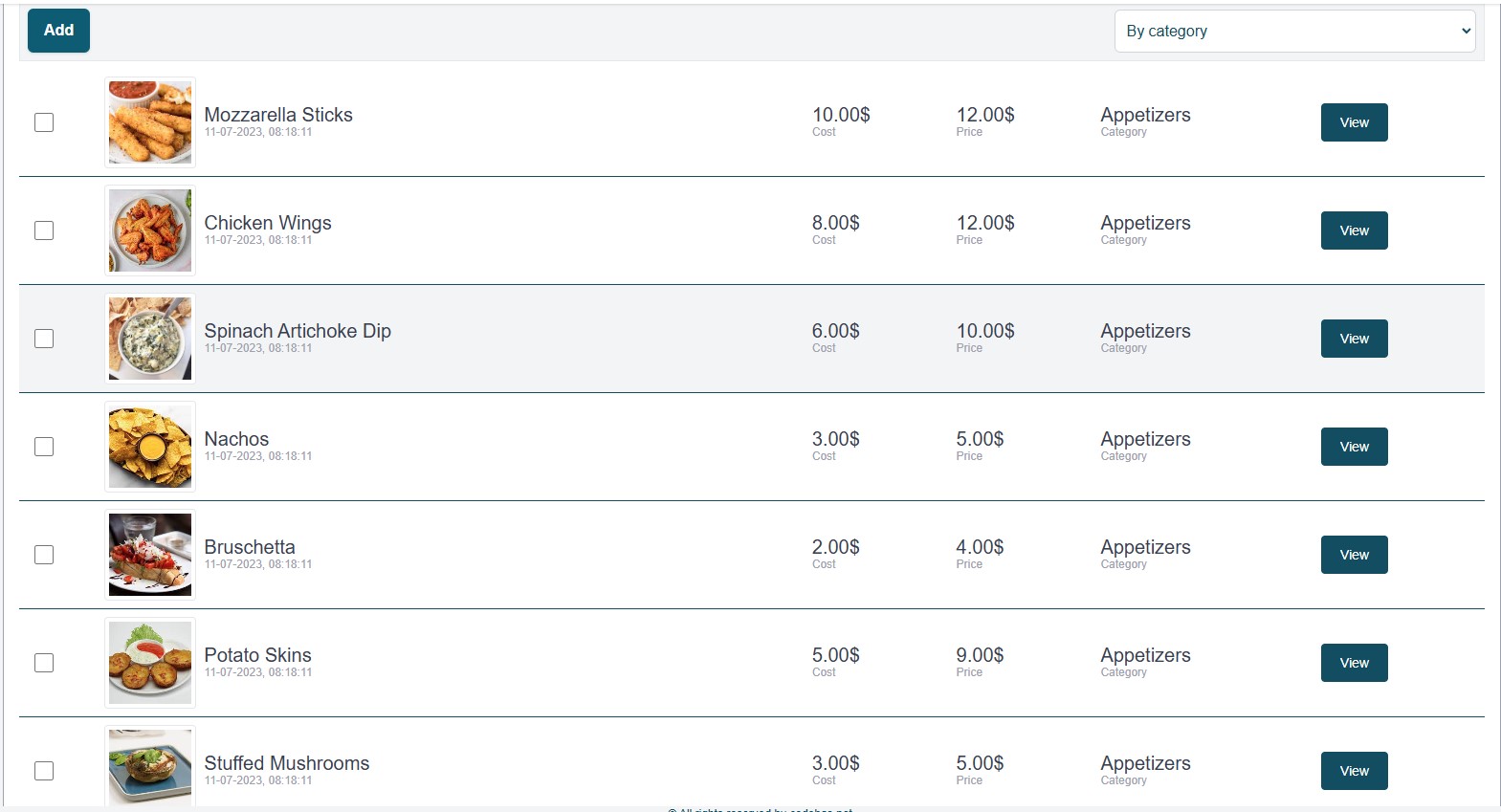1501x812 pixels.
Task: Click View on Spinach Artichoke Dip row
Action: [x=1354, y=339]
